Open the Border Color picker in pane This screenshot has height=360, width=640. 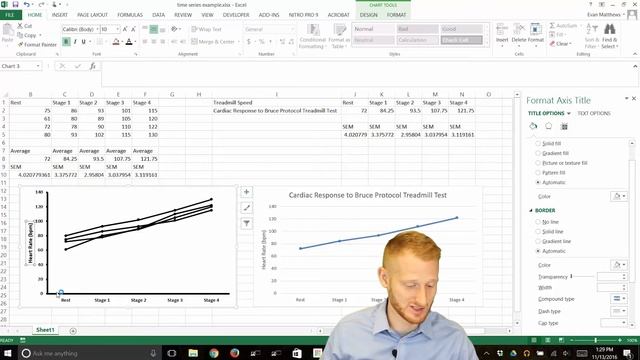(619, 265)
